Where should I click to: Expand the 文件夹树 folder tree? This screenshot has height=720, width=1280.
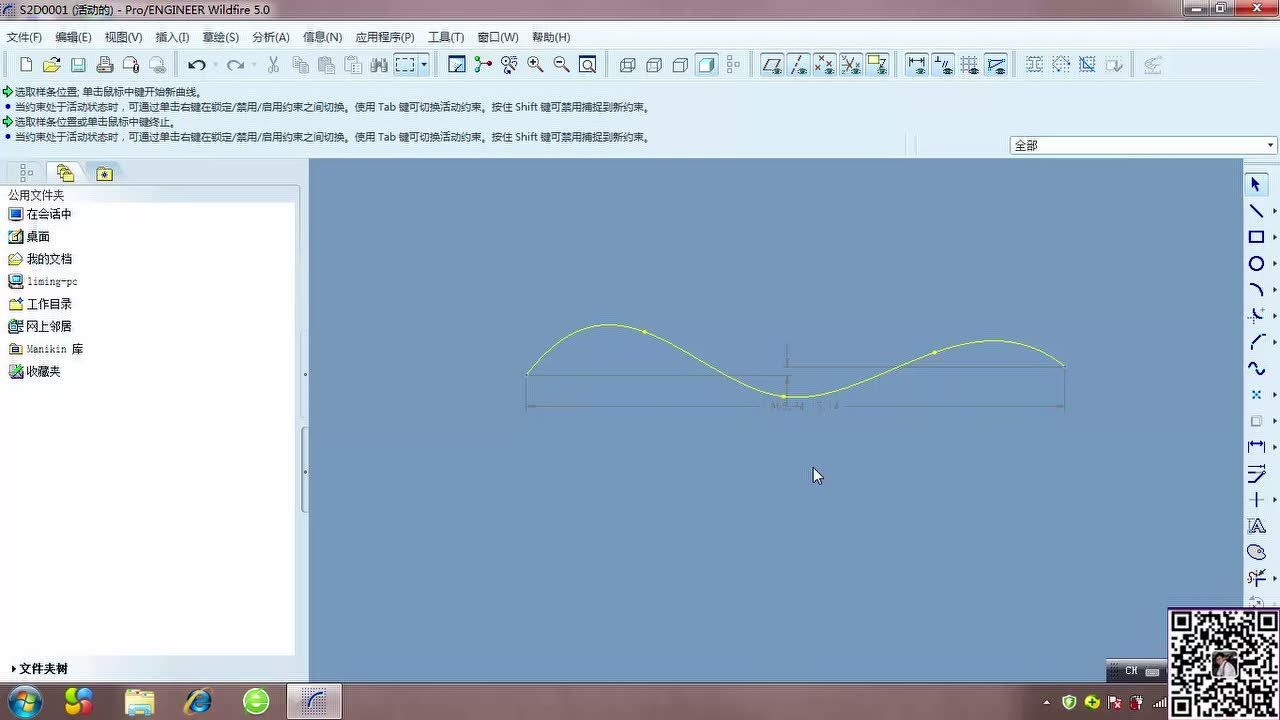coord(40,669)
